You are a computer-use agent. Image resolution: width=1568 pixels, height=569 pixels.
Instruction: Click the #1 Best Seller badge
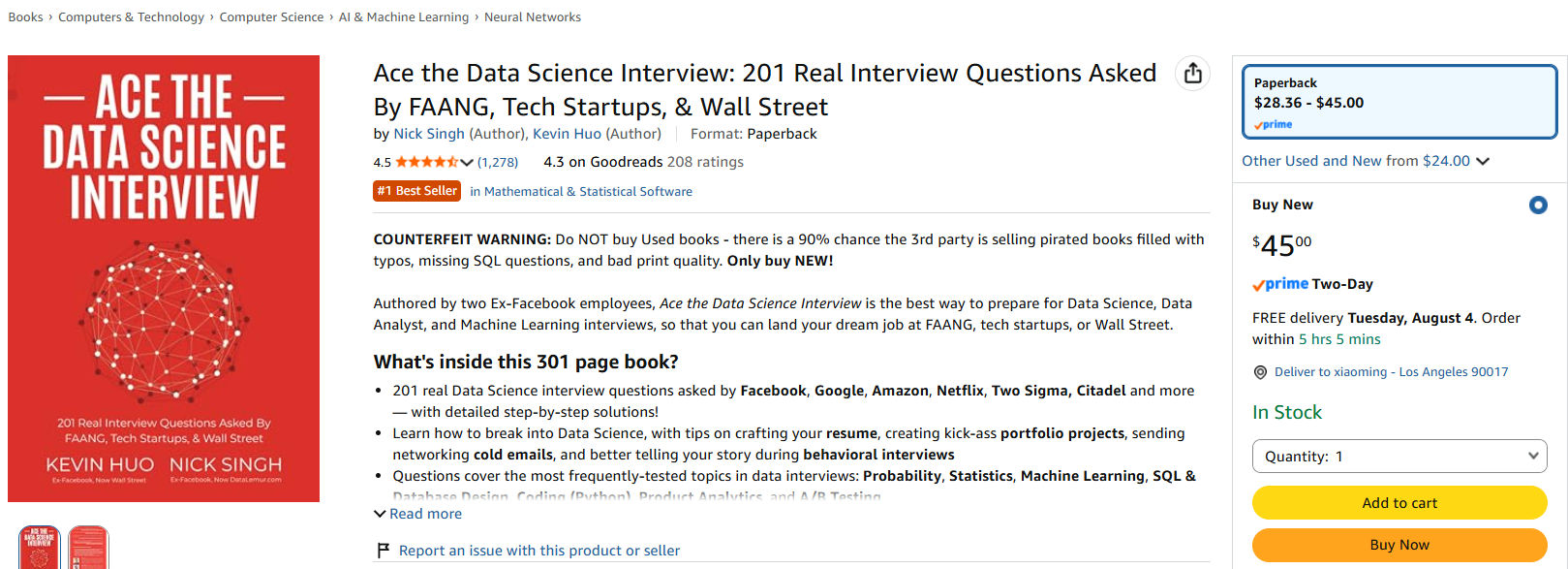click(x=417, y=191)
